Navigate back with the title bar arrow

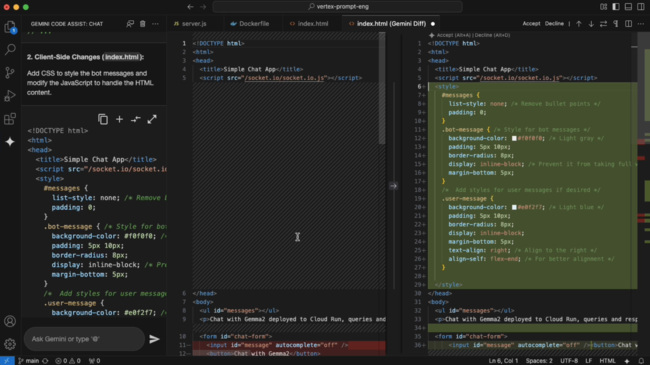click(190, 7)
